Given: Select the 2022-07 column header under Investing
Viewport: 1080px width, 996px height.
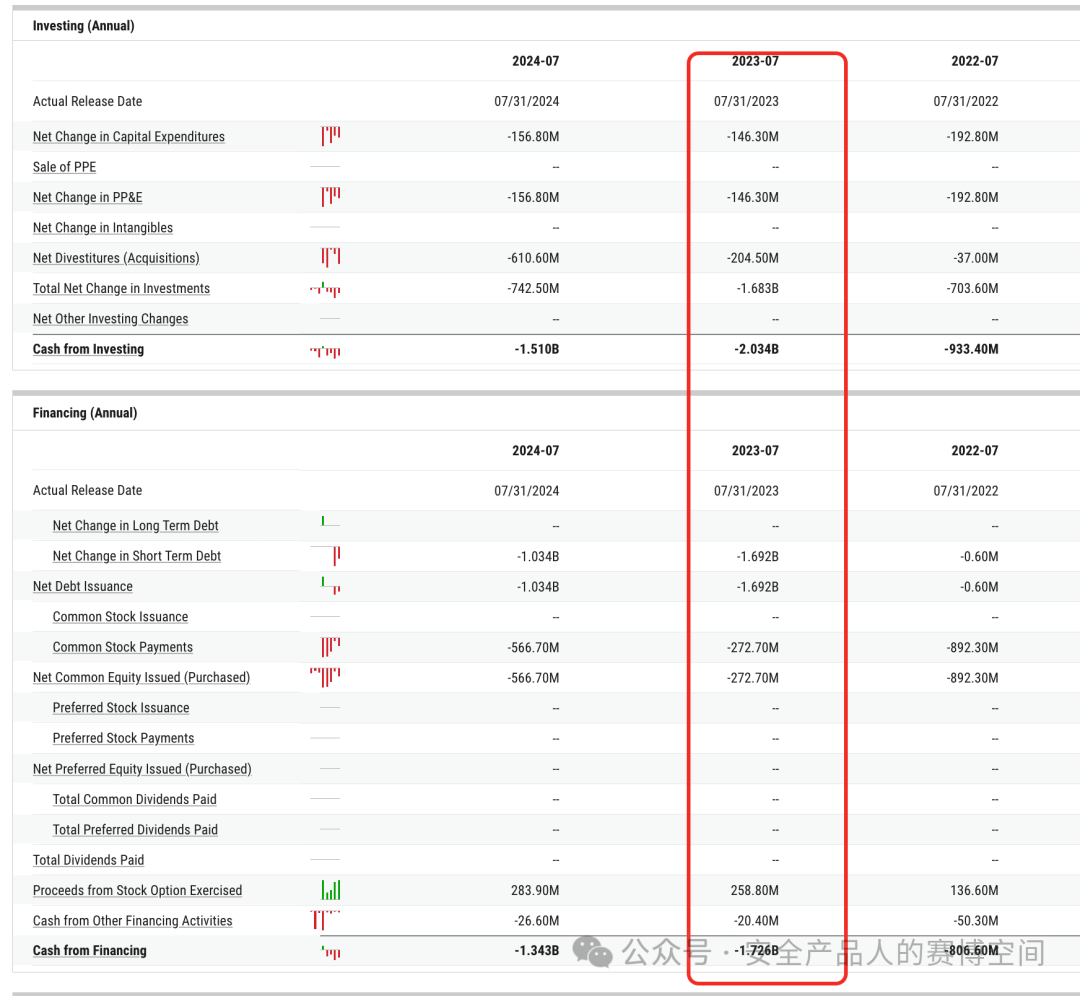Looking at the screenshot, I should 975,61.
